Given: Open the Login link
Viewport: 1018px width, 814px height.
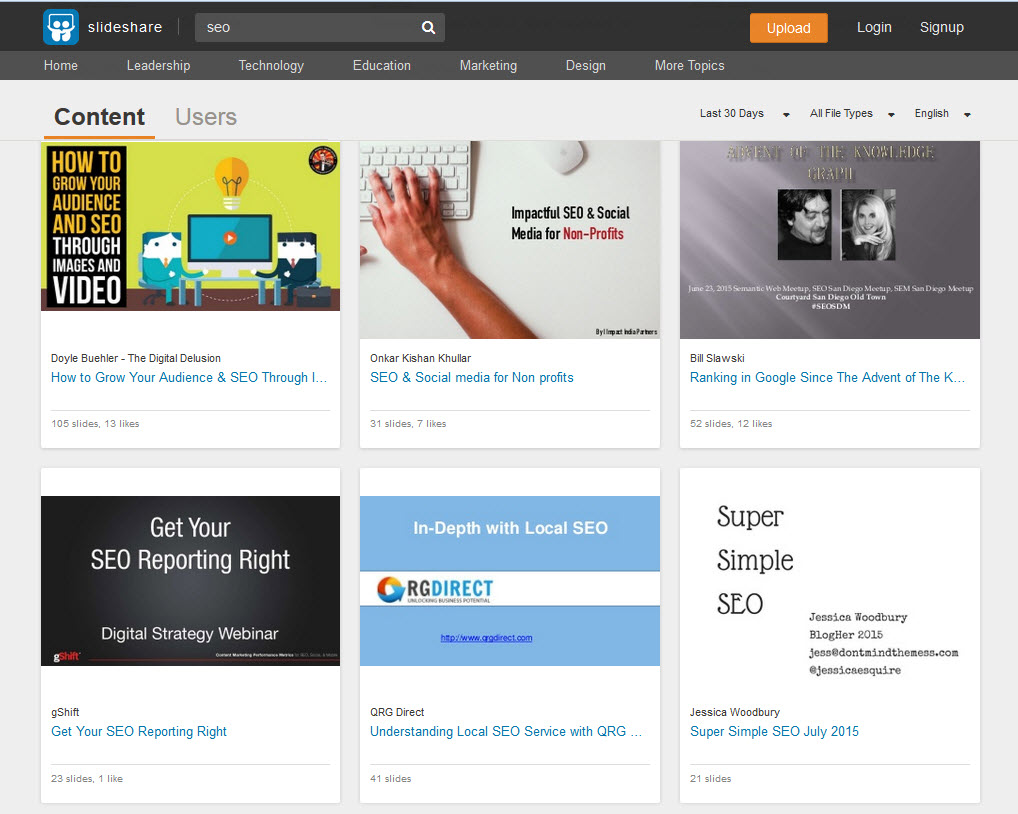Looking at the screenshot, I should pyautogui.click(x=874, y=27).
